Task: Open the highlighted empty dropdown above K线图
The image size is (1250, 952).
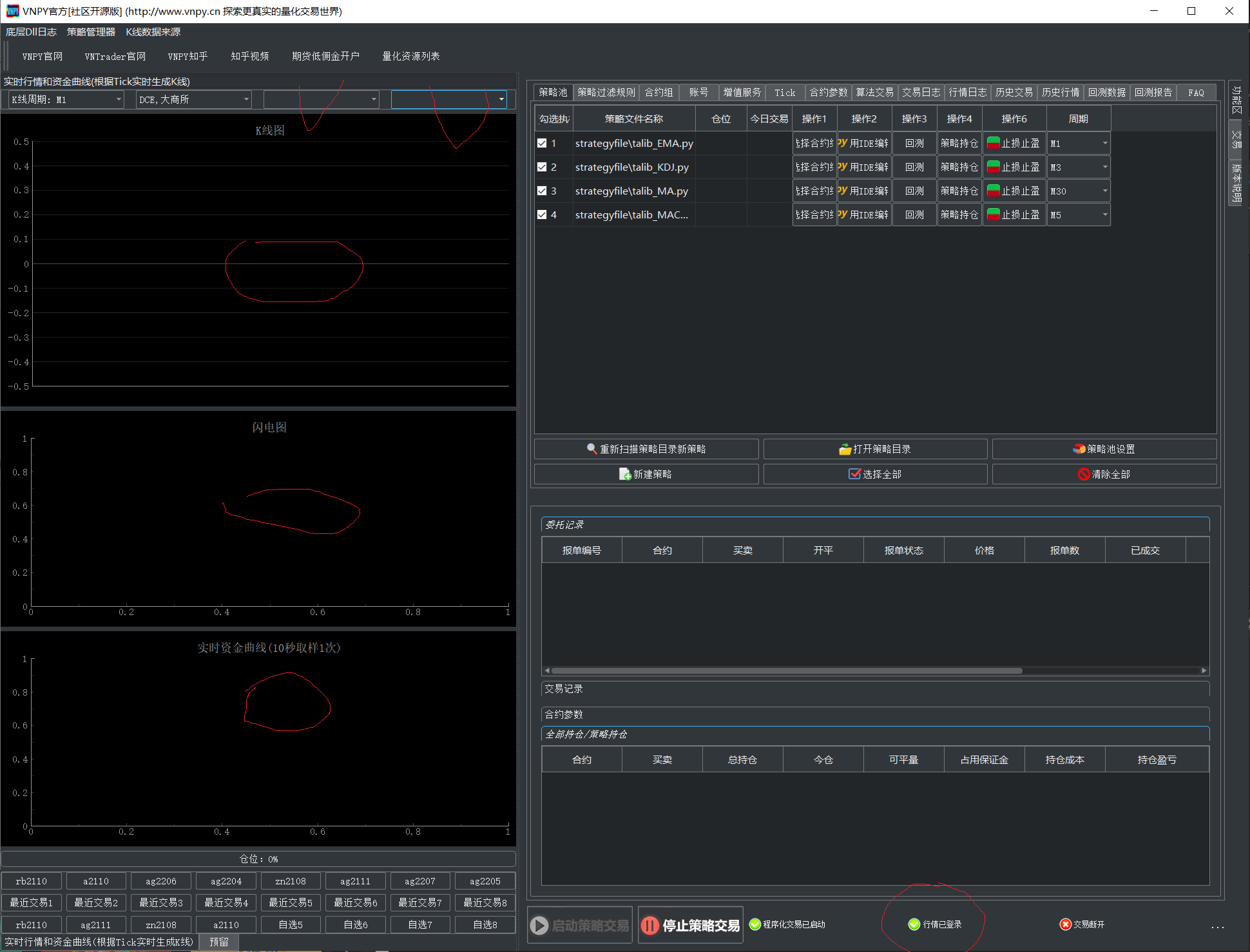Action: [x=449, y=99]
